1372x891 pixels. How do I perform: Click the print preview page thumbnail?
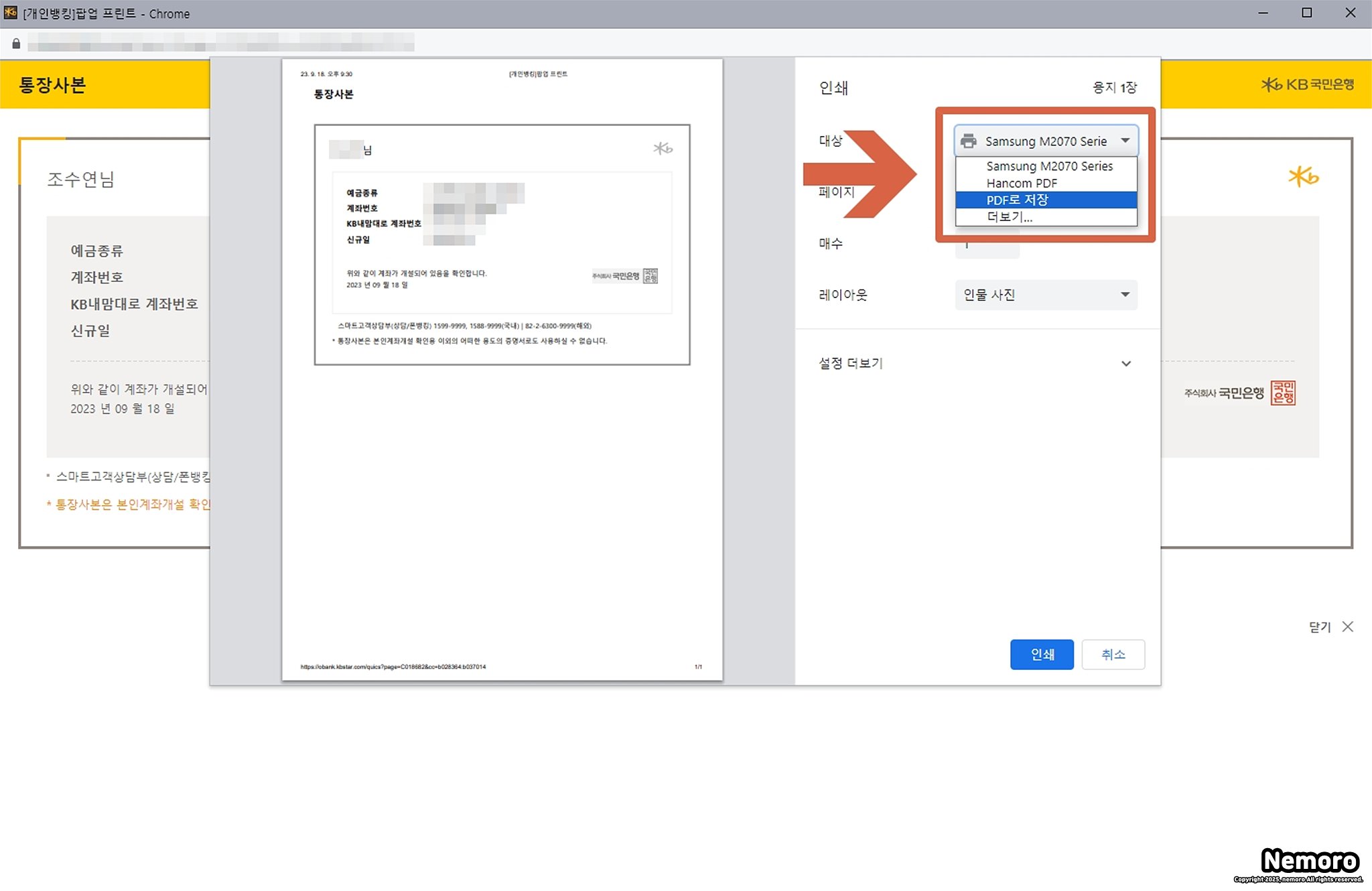tap(502, 370)
